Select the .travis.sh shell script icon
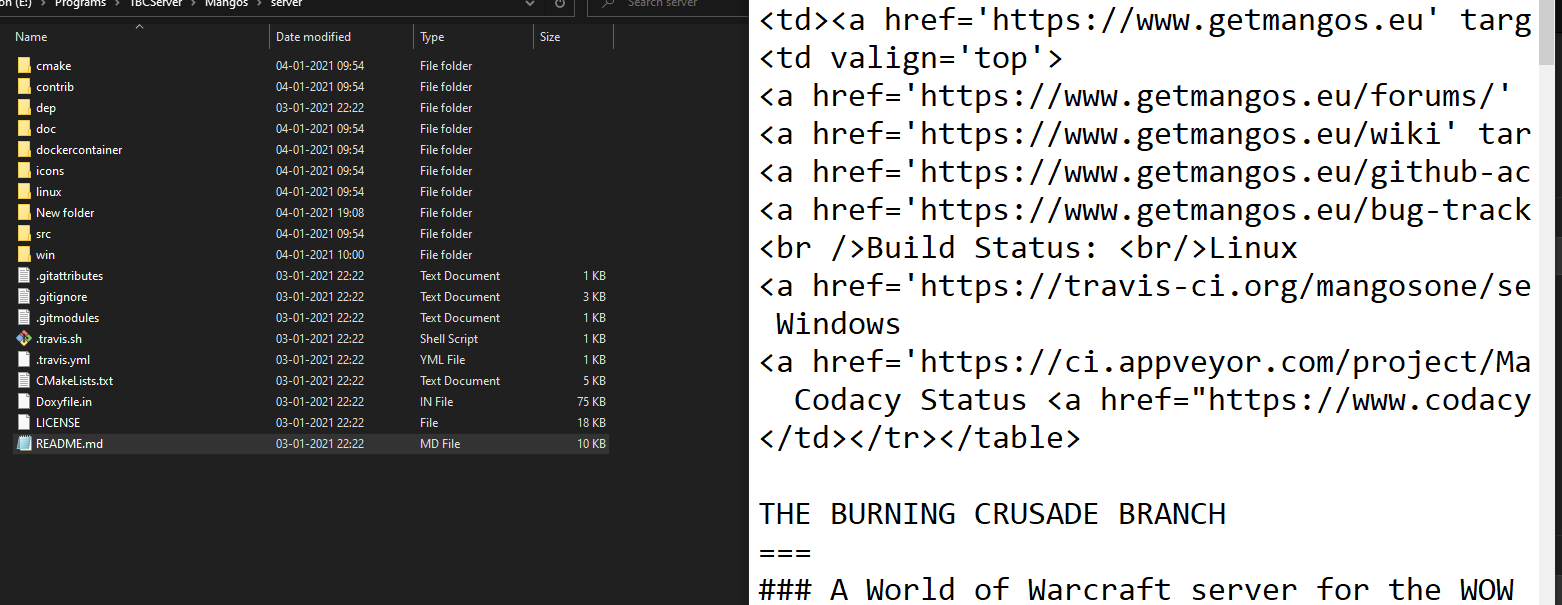The height and width of the screenshot is (605, 1562). click(24, 339)
